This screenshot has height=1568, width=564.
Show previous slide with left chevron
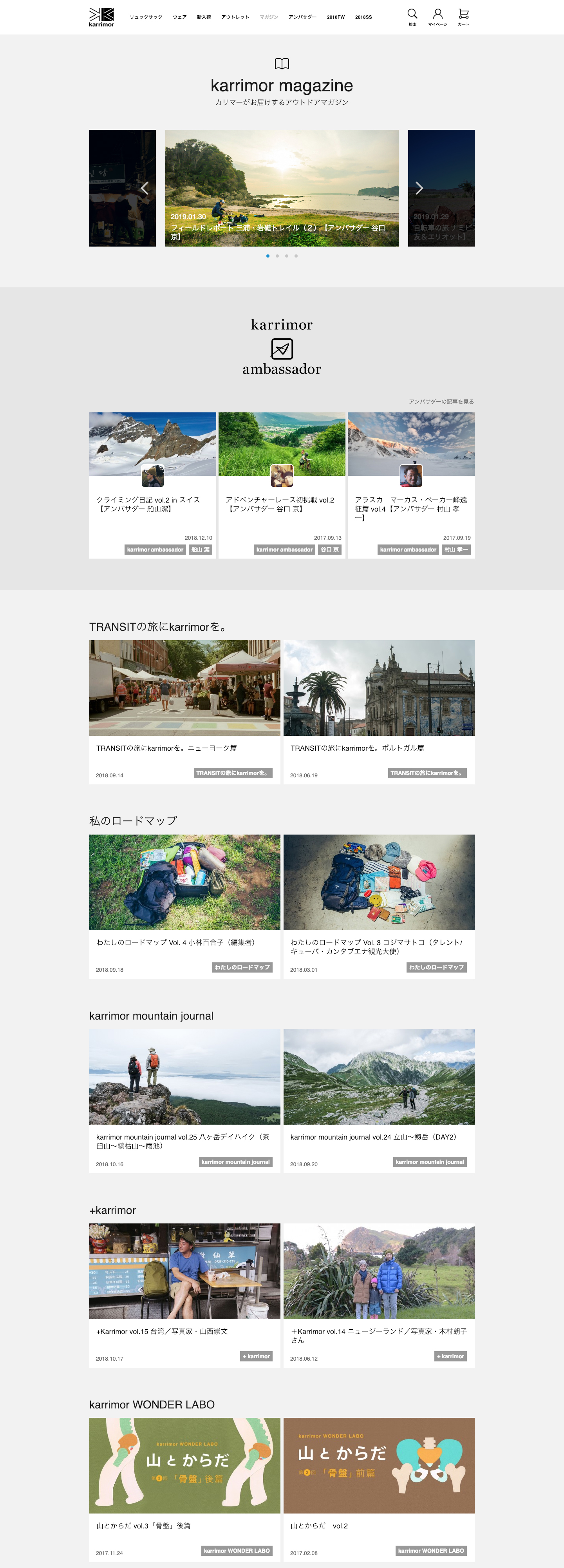144,188
